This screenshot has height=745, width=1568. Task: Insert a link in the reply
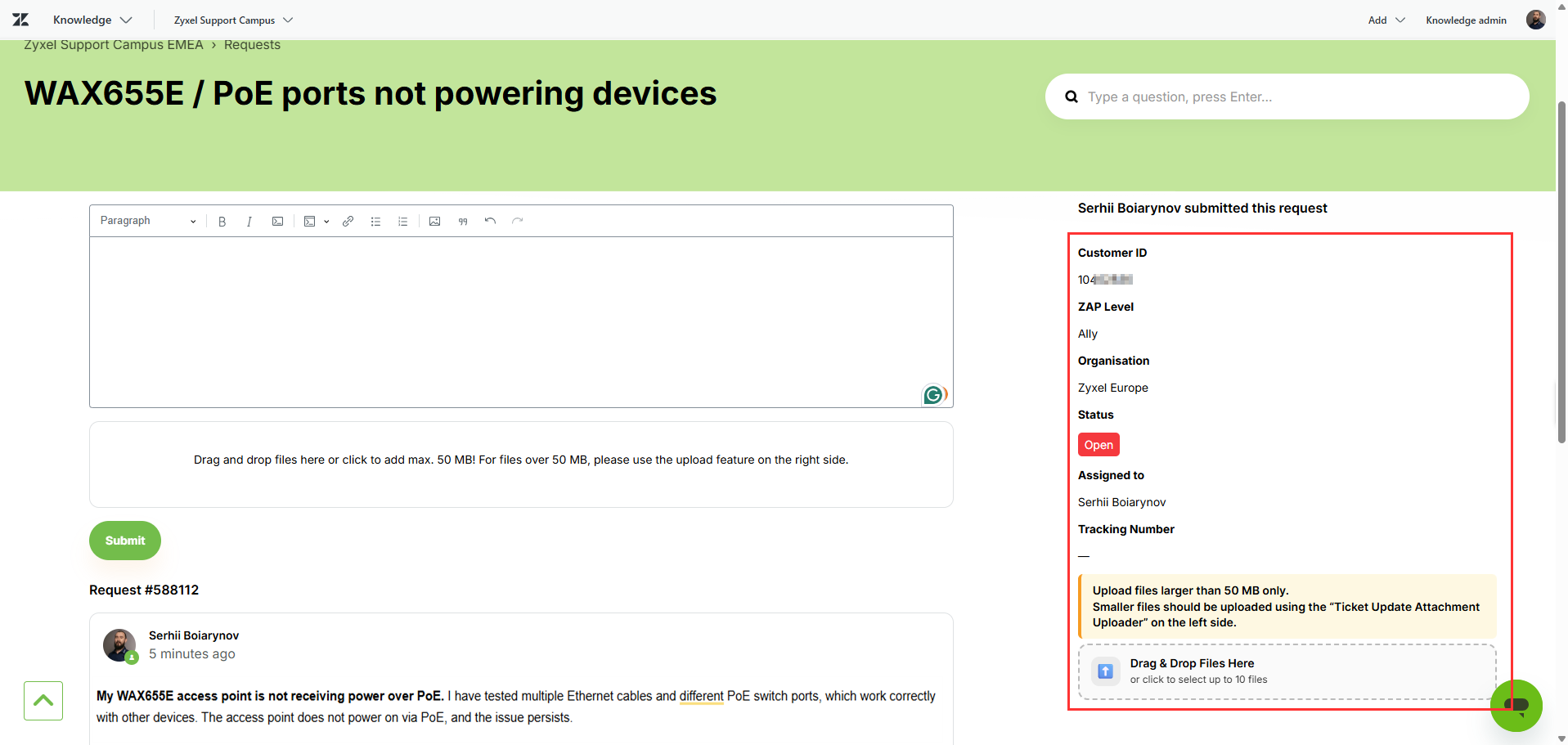pos(348,222)
